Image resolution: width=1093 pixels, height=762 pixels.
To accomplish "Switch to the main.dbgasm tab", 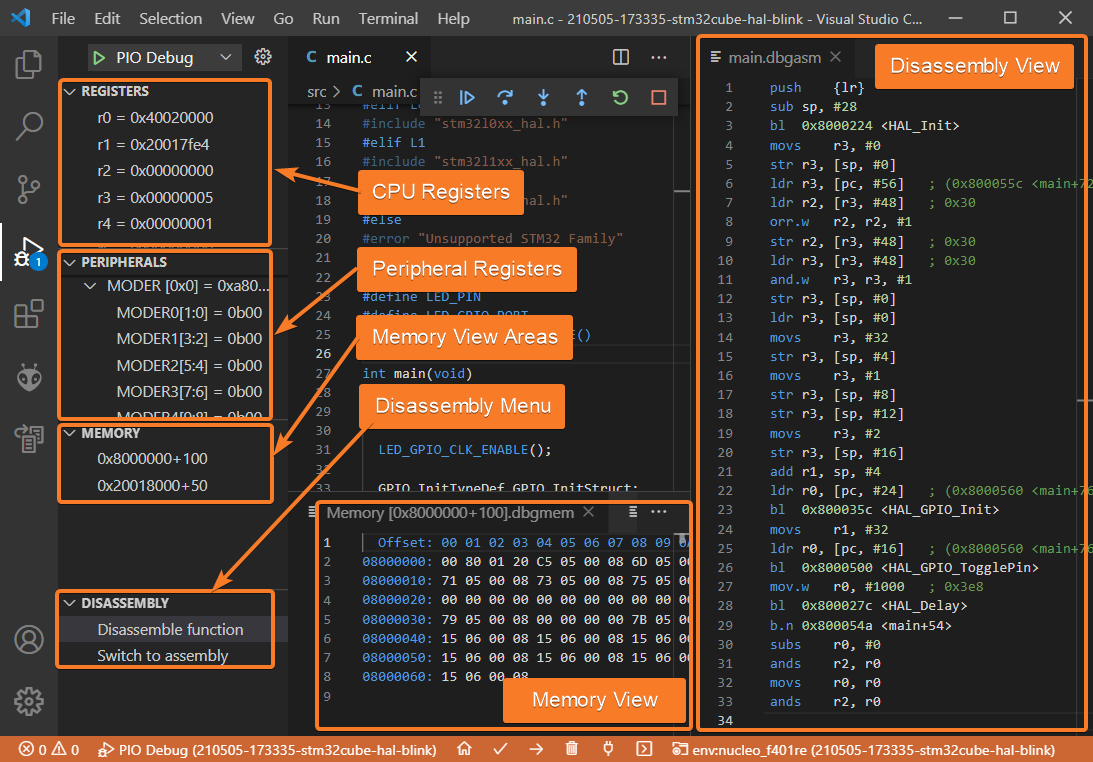I will 774,57.
